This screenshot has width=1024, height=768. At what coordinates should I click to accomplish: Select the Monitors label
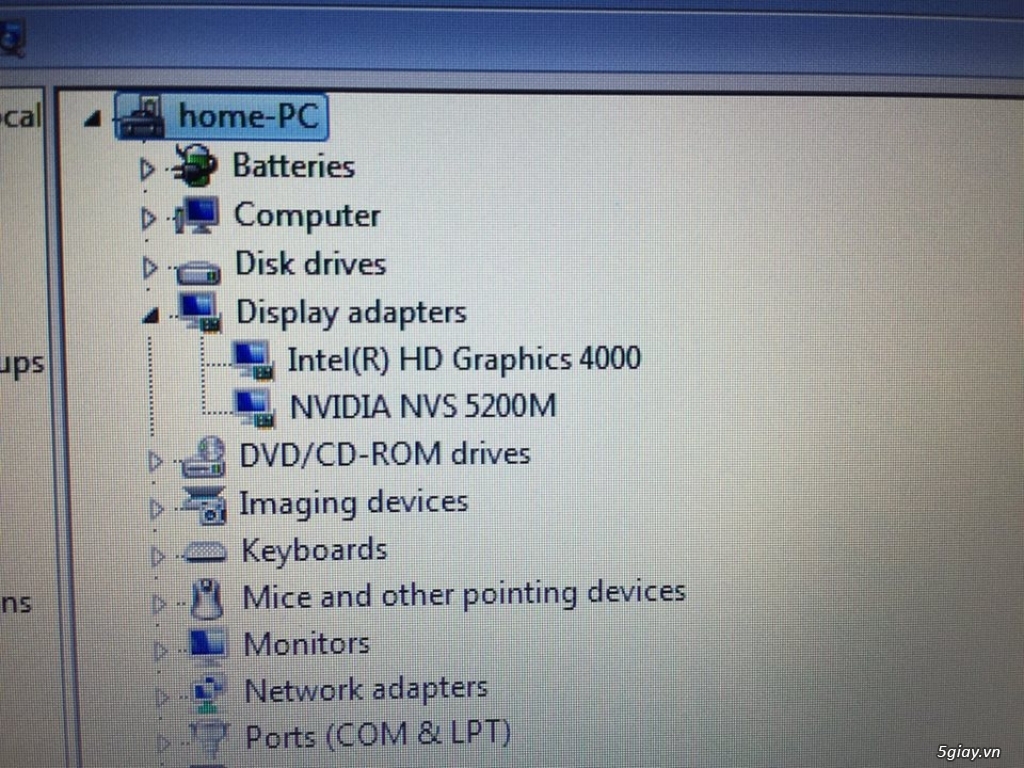pos(307,644)
